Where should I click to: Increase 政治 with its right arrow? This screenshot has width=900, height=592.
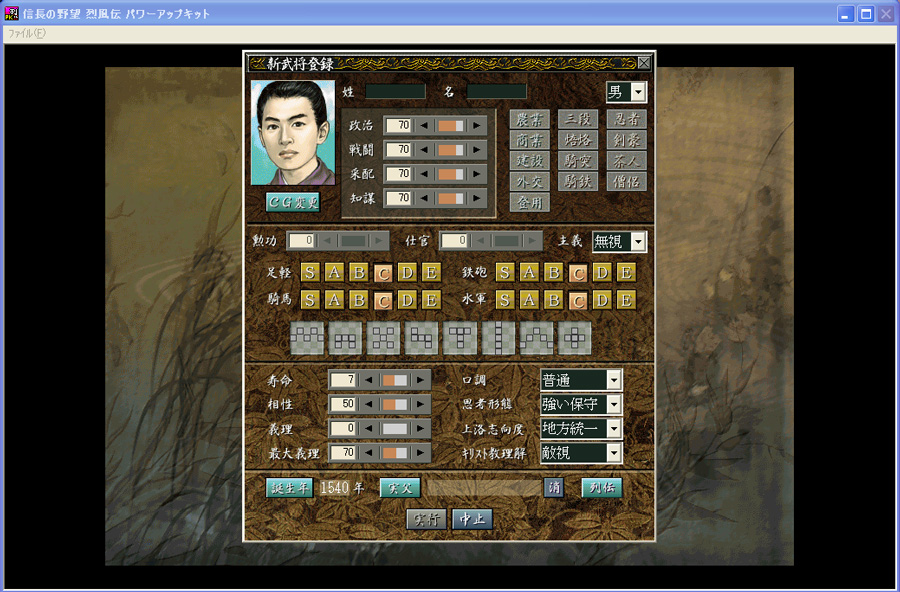[x=476, y=125]
